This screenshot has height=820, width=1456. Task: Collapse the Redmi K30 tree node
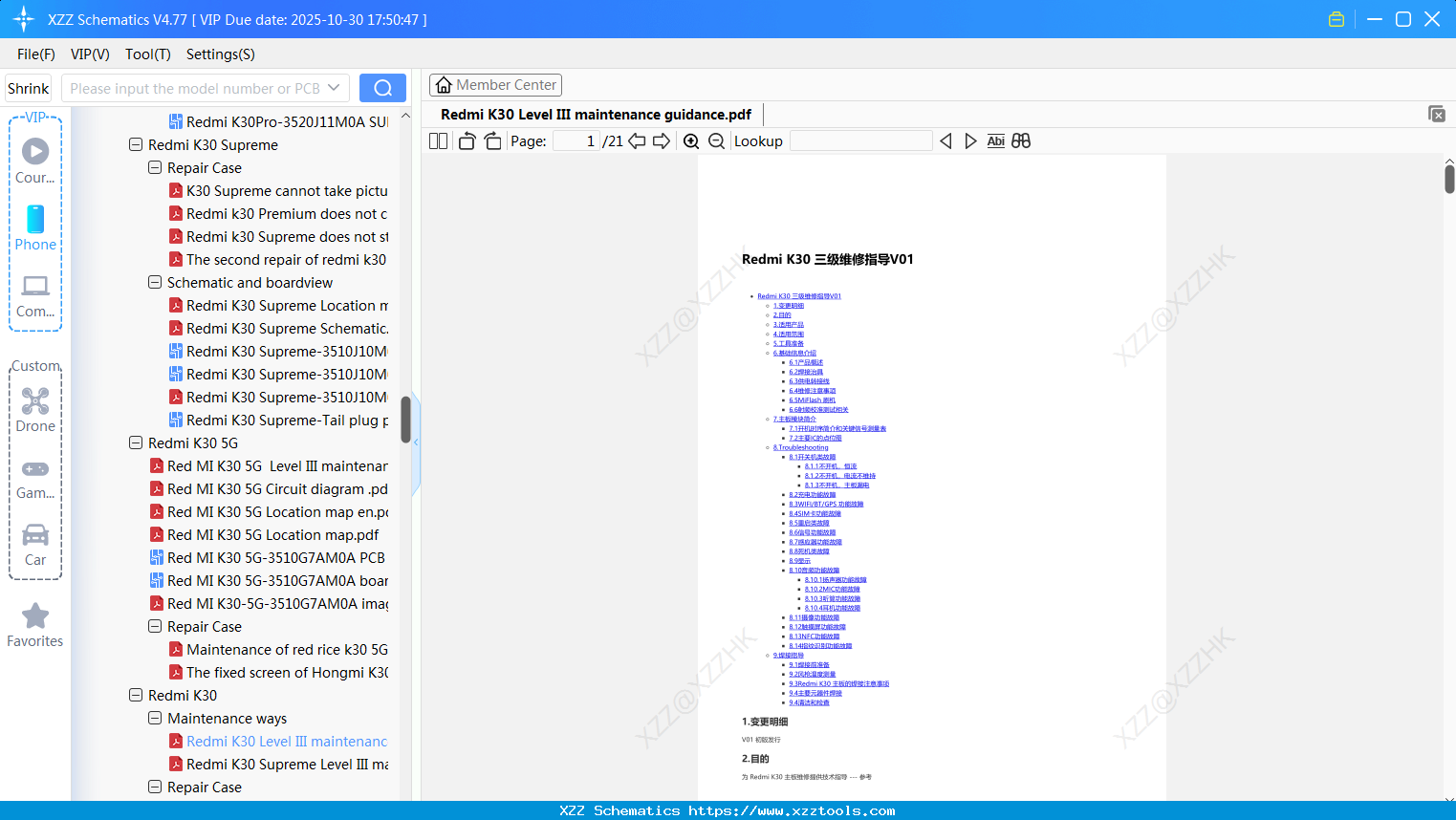(x=136, y=696)
